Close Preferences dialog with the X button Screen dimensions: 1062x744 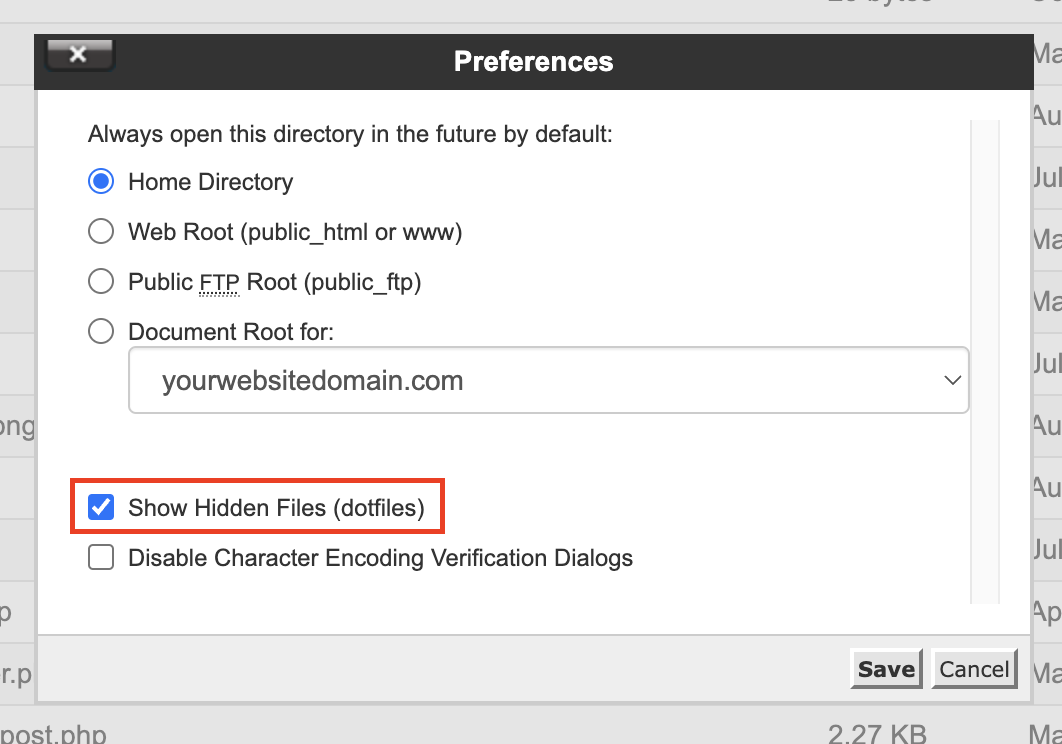point(79,55)
